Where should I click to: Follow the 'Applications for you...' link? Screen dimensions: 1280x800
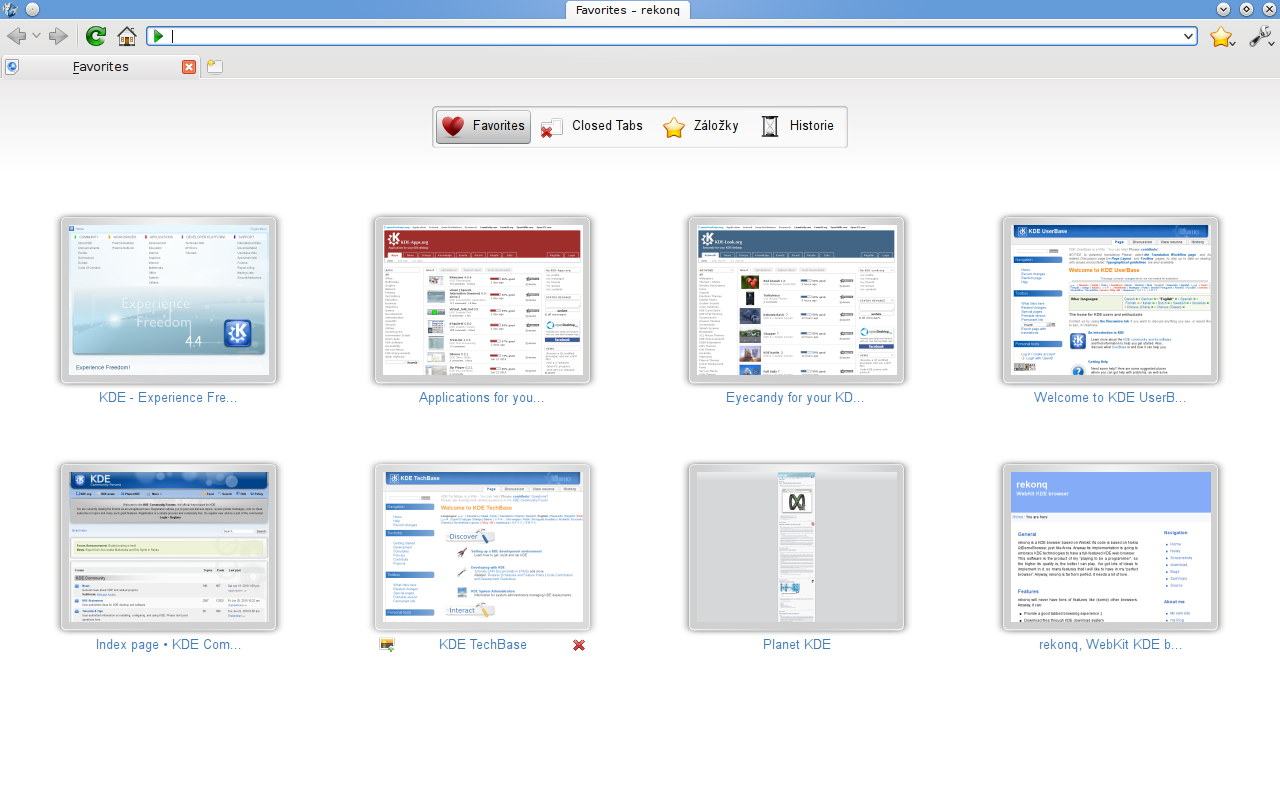(x=482, y=398)
